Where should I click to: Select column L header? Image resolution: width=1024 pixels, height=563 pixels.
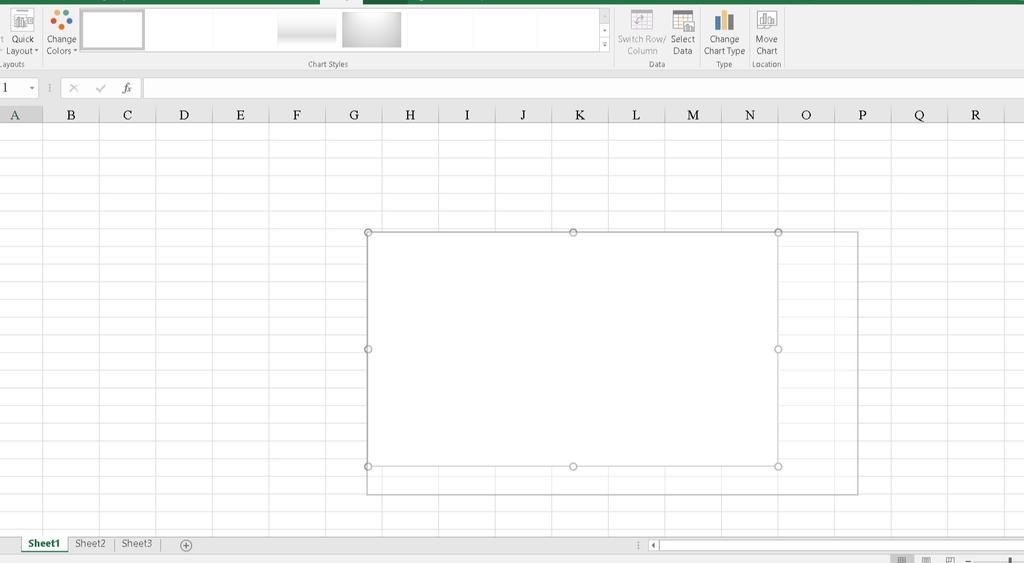[636, 115]
